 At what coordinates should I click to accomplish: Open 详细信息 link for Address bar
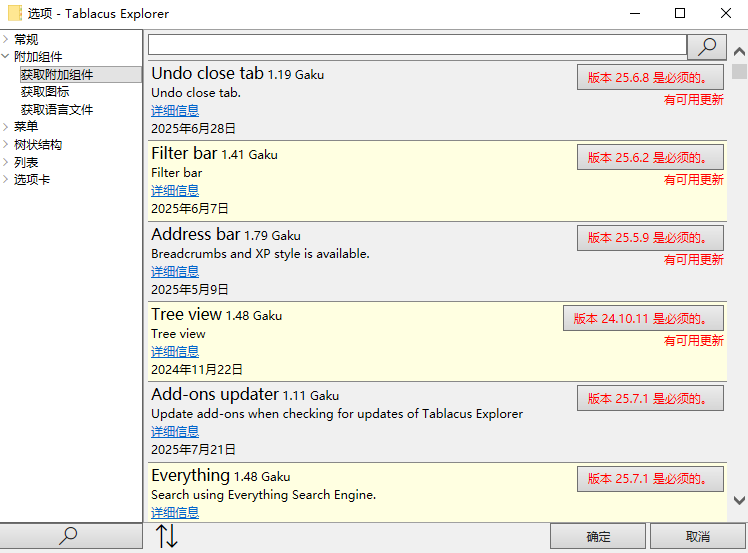click(x=175, y=271)
